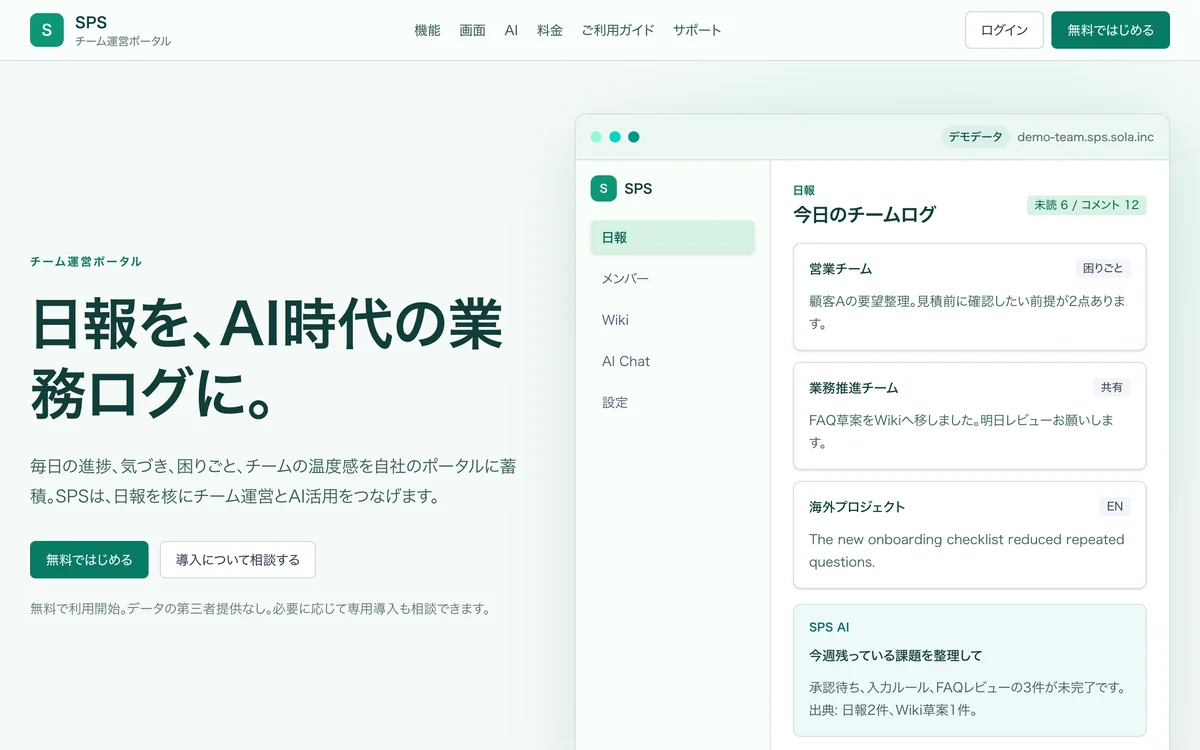This screenshot has height=750, width=1200.
Task: Click the demo window's middle teal dot
Action: click(x=615, y=137)
